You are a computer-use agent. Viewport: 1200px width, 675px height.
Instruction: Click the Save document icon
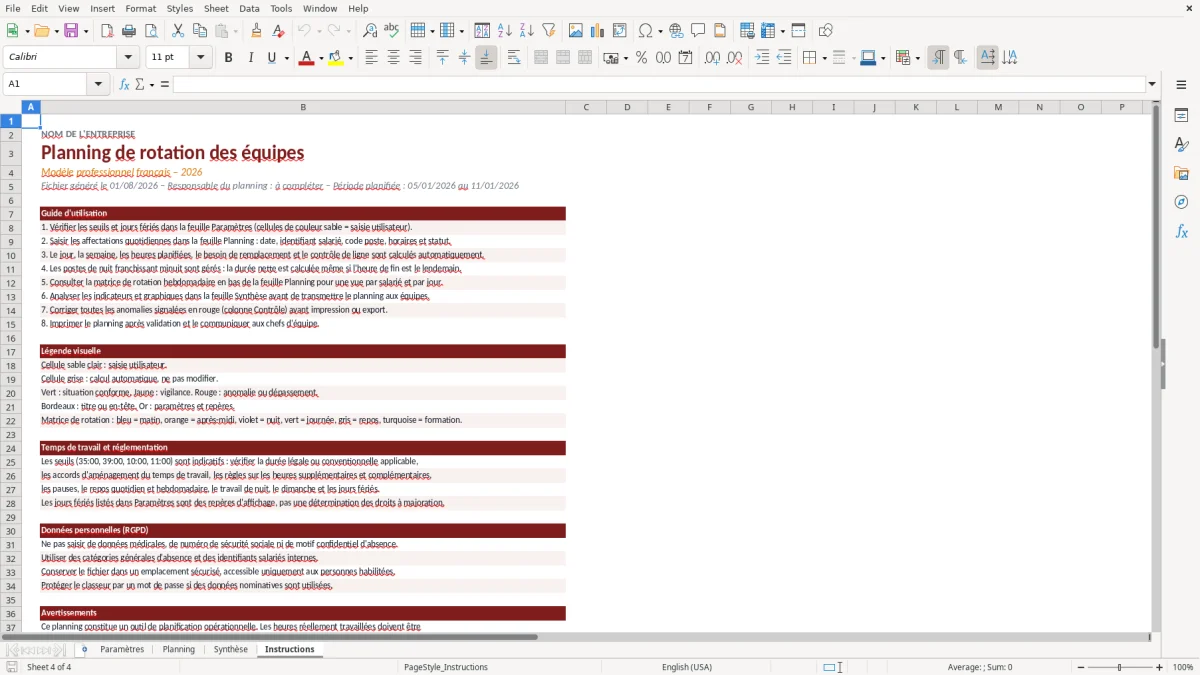[x=71, y=31]
